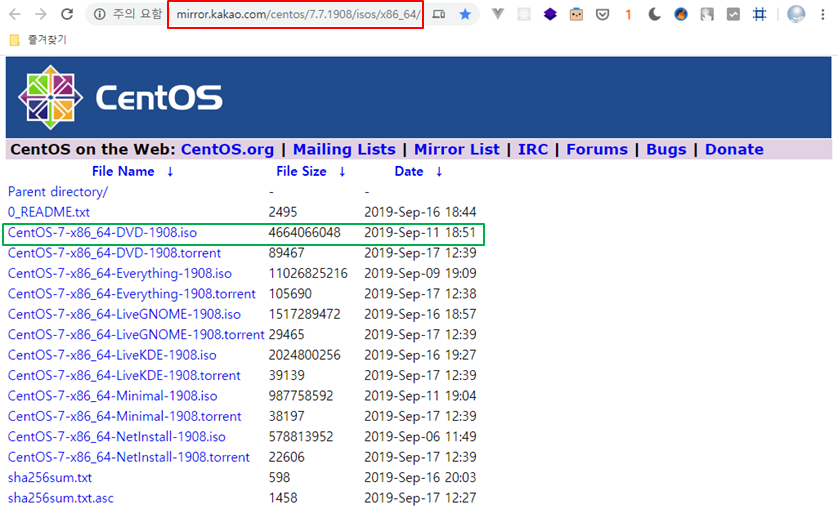The width and height of the screenshot is (838, 509).
Task: Click the down arrow beside Date
Action: tap(439, 172)
